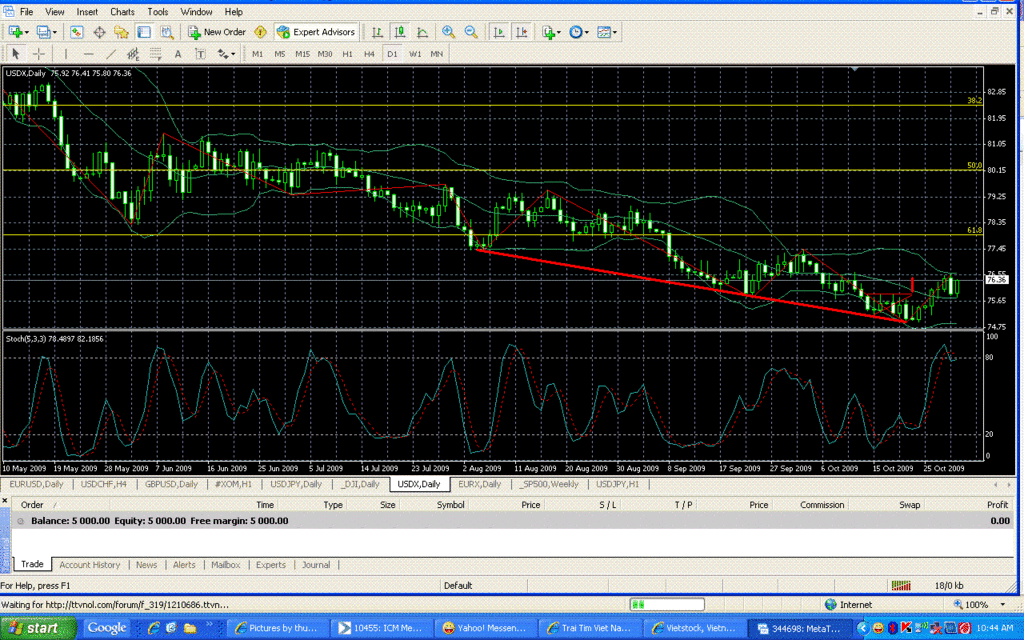The image size is (1024, 640).
Task: Switch to W1 weekly timeframe
Action: pyautogui.click(x=415, y=54)
